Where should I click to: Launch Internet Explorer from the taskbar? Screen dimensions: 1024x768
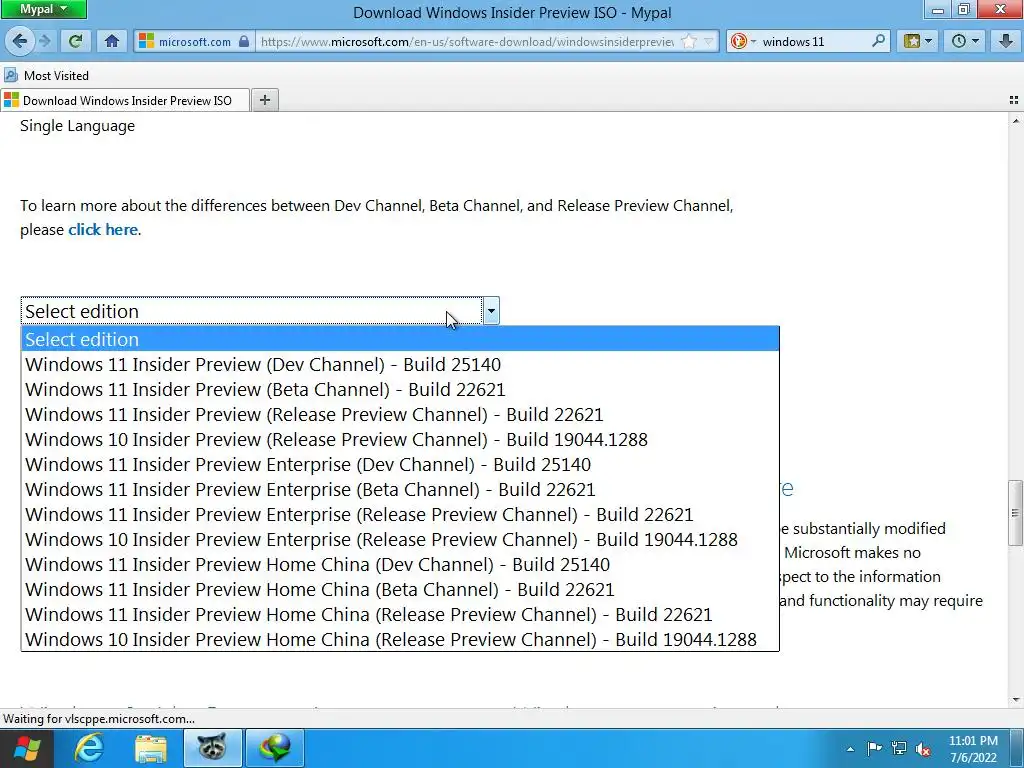pos(89,748)
